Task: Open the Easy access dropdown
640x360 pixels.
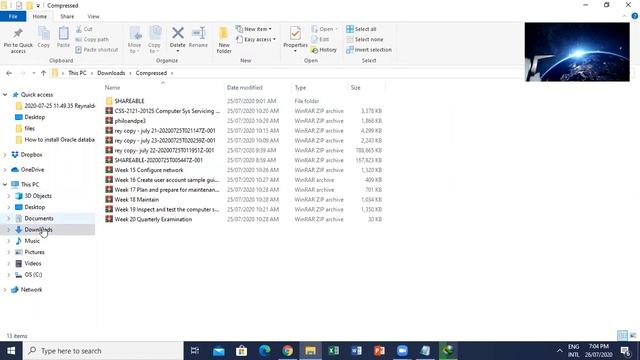Action: [x=256, y=40]
